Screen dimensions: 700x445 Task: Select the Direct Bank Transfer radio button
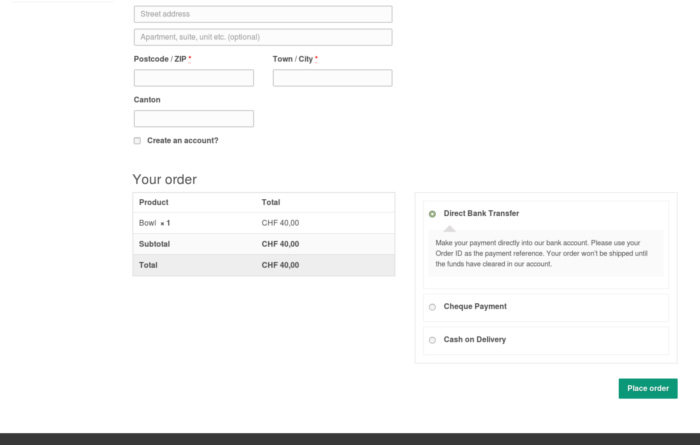[x=432, y=214]
